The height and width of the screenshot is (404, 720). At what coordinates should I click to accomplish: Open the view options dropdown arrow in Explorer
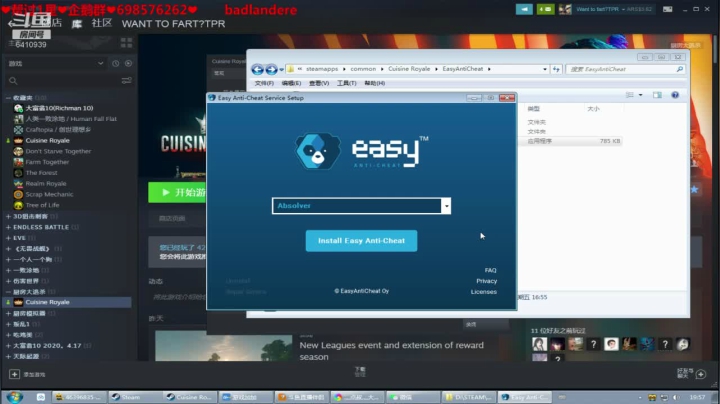pyautogui.click(x=641, y=95)
